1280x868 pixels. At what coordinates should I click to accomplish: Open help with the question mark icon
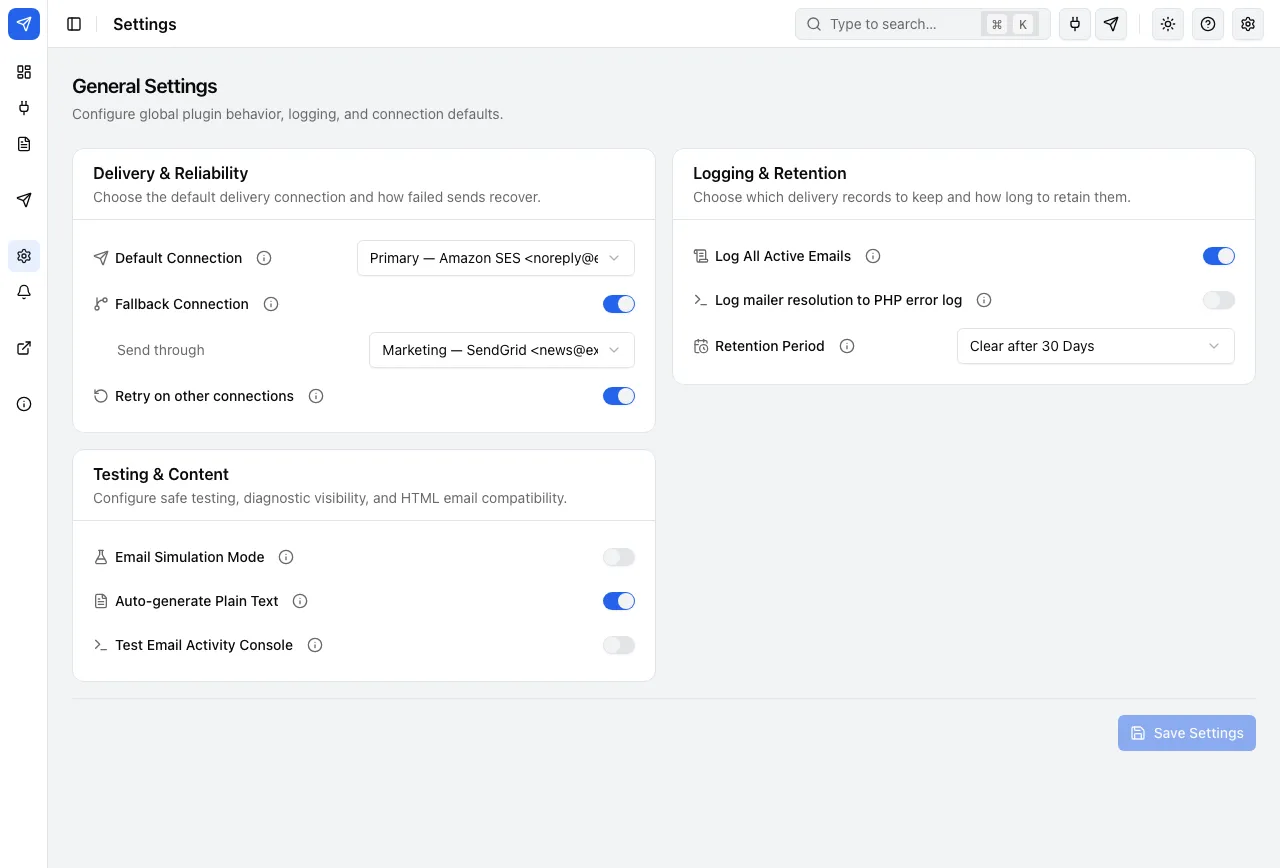(1208, 24)
